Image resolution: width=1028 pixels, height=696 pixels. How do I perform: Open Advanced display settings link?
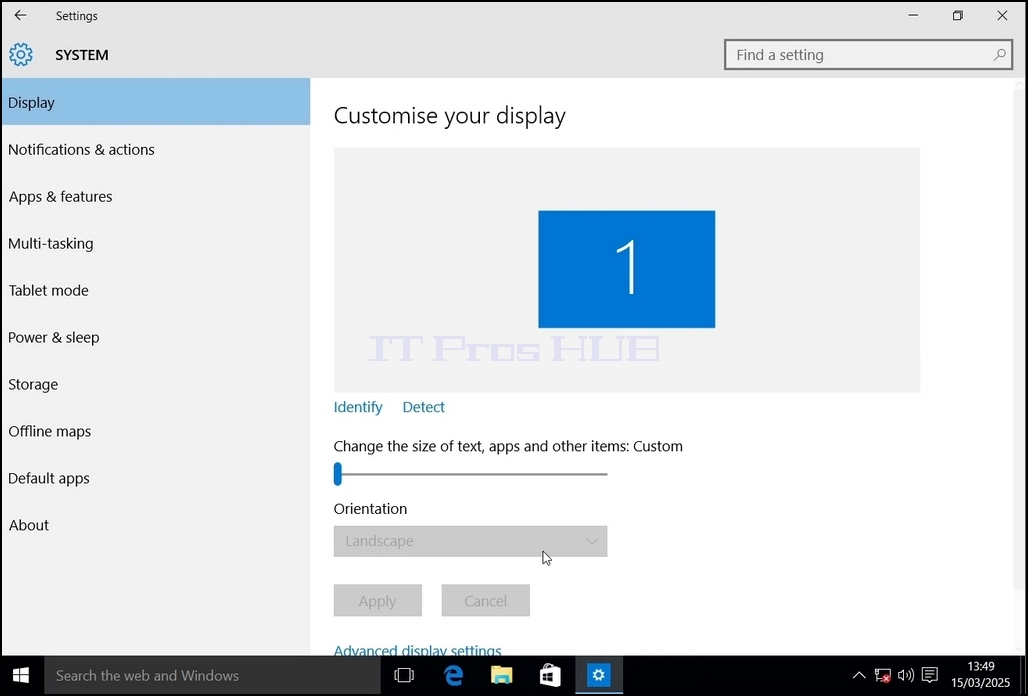tap(418, 650)
